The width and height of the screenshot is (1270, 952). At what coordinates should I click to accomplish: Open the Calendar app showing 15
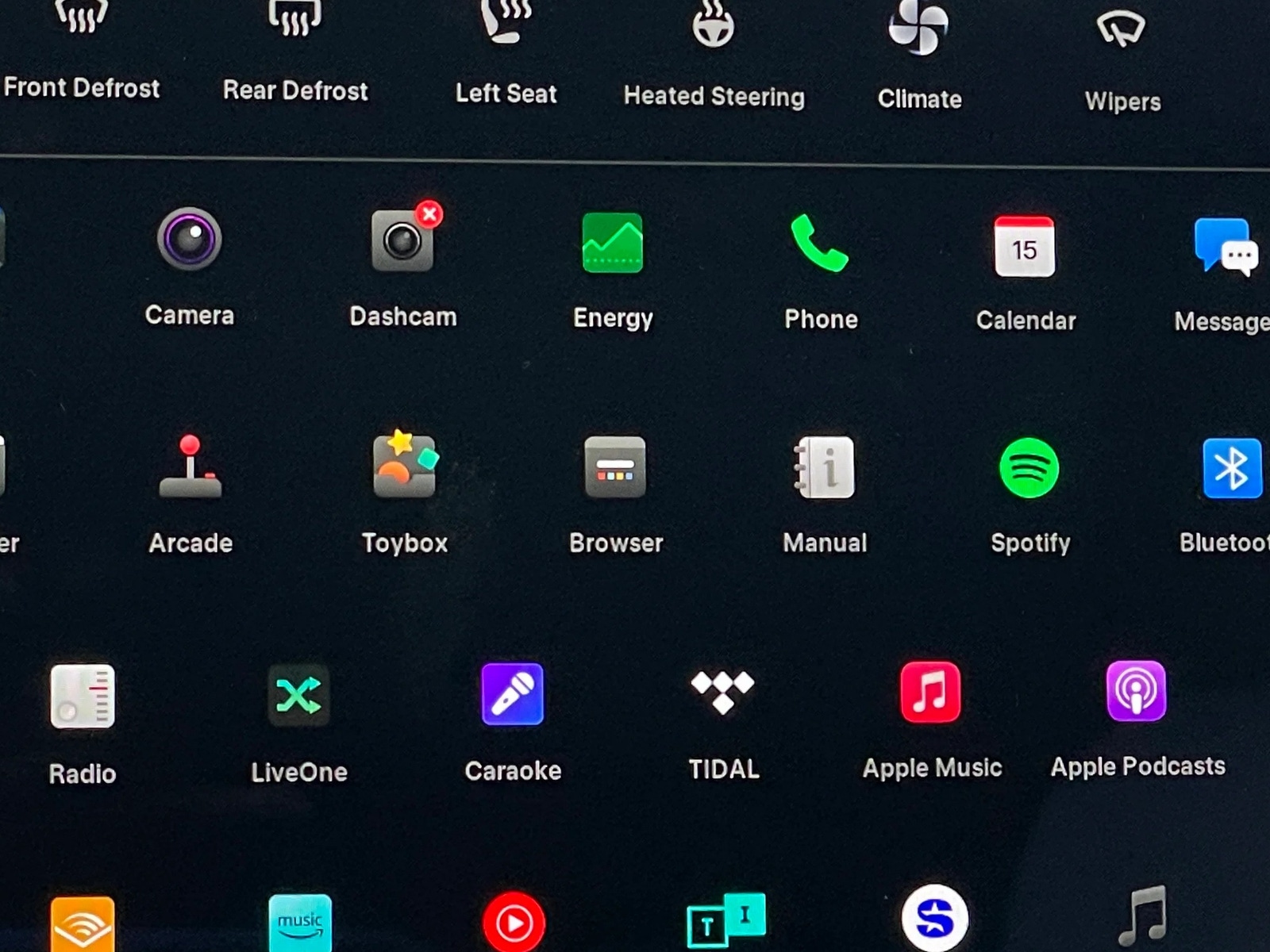point(1026,274)
